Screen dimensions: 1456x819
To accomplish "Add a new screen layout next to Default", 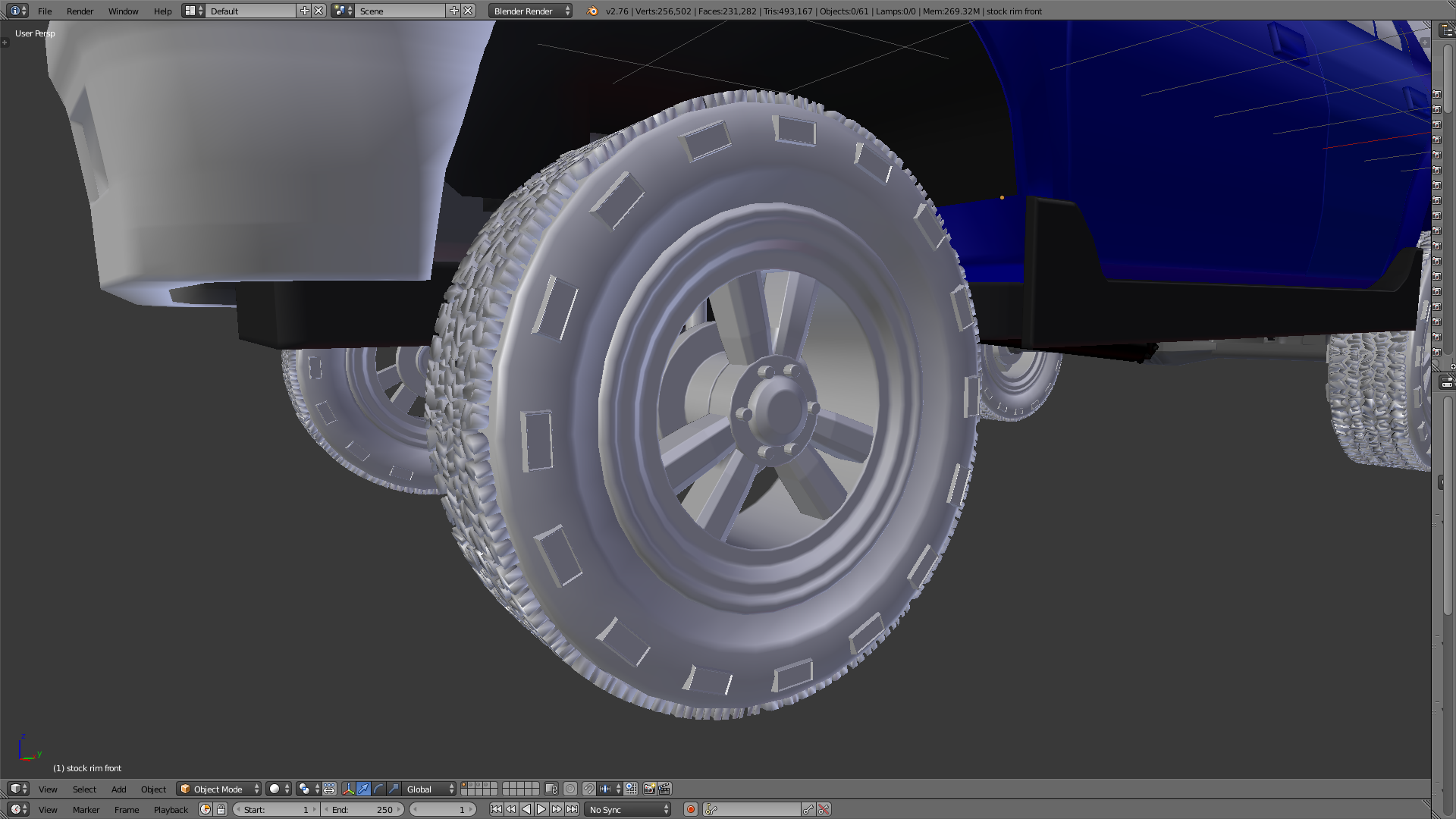I will click(304, 11).
